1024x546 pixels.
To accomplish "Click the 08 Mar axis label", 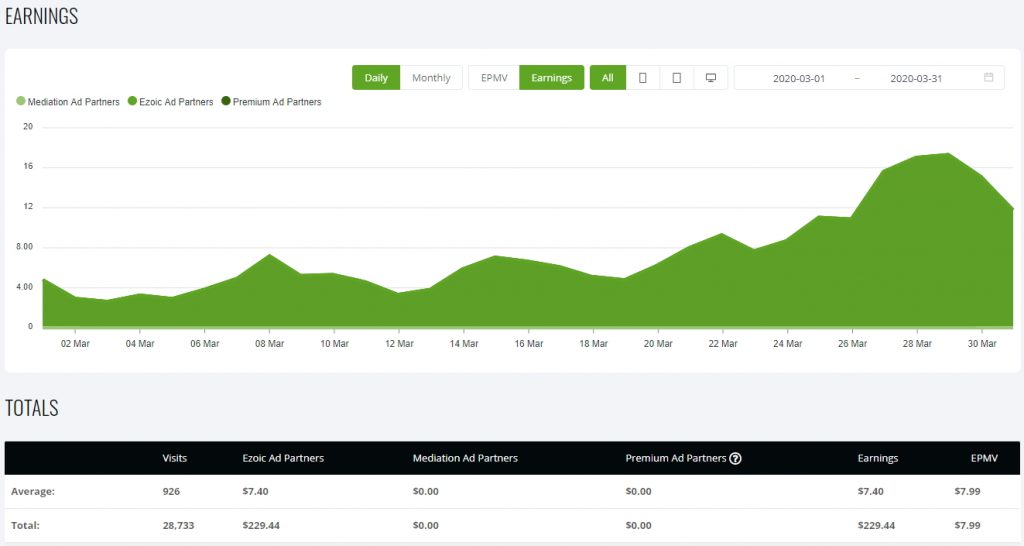I will tap(269, 344).
